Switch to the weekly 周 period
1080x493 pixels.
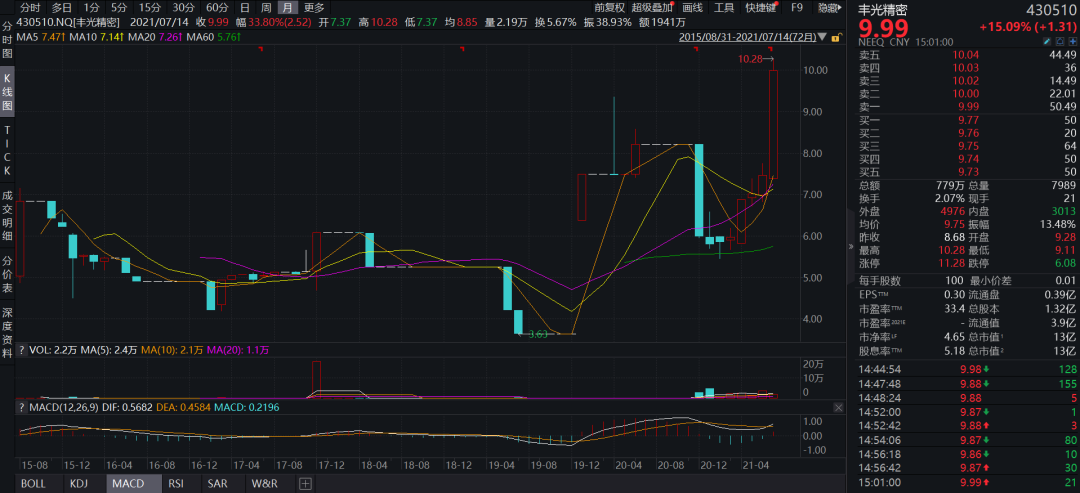pos(266,7)
